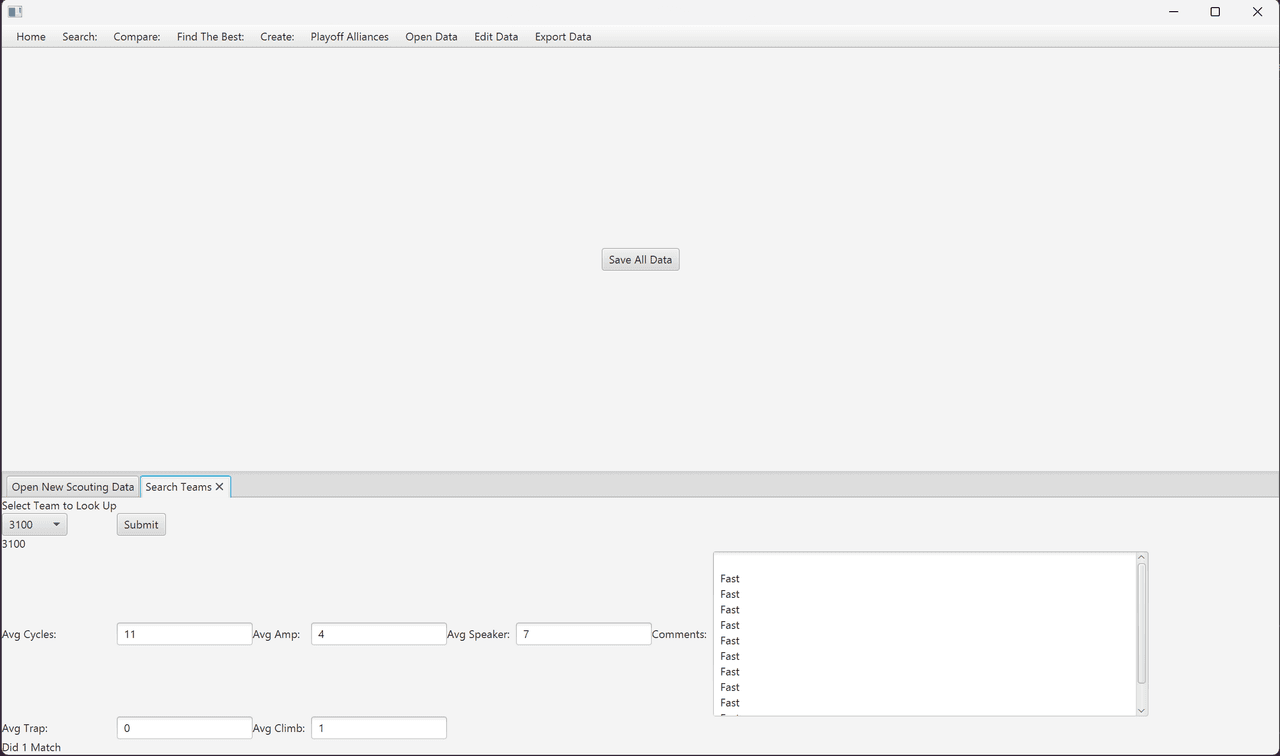Screen dimensions: 1280x756
Task: Click the comments list scrollbar thumb
Action: pos(1142,624)
